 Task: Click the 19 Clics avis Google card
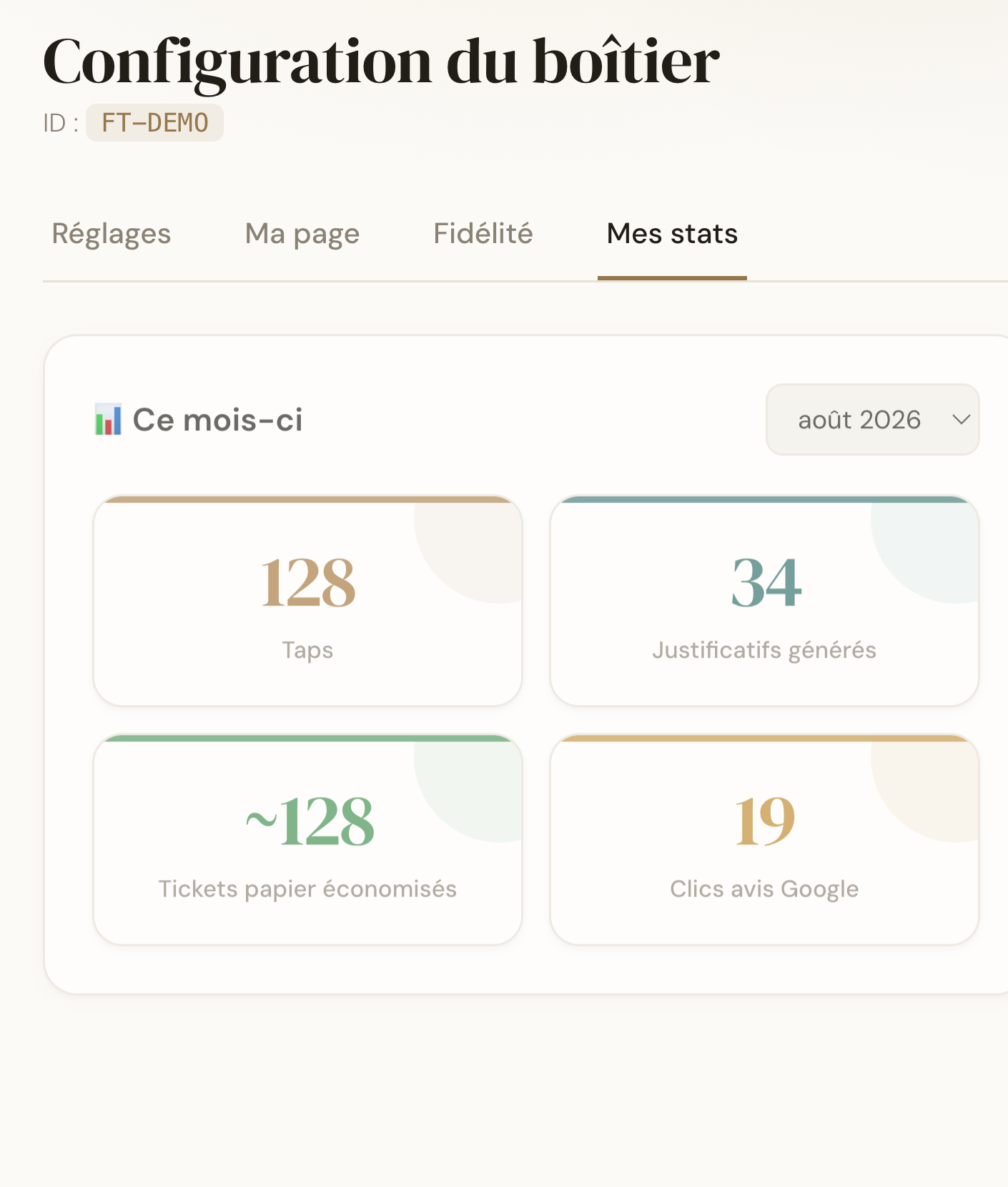(x=764, y=839)
